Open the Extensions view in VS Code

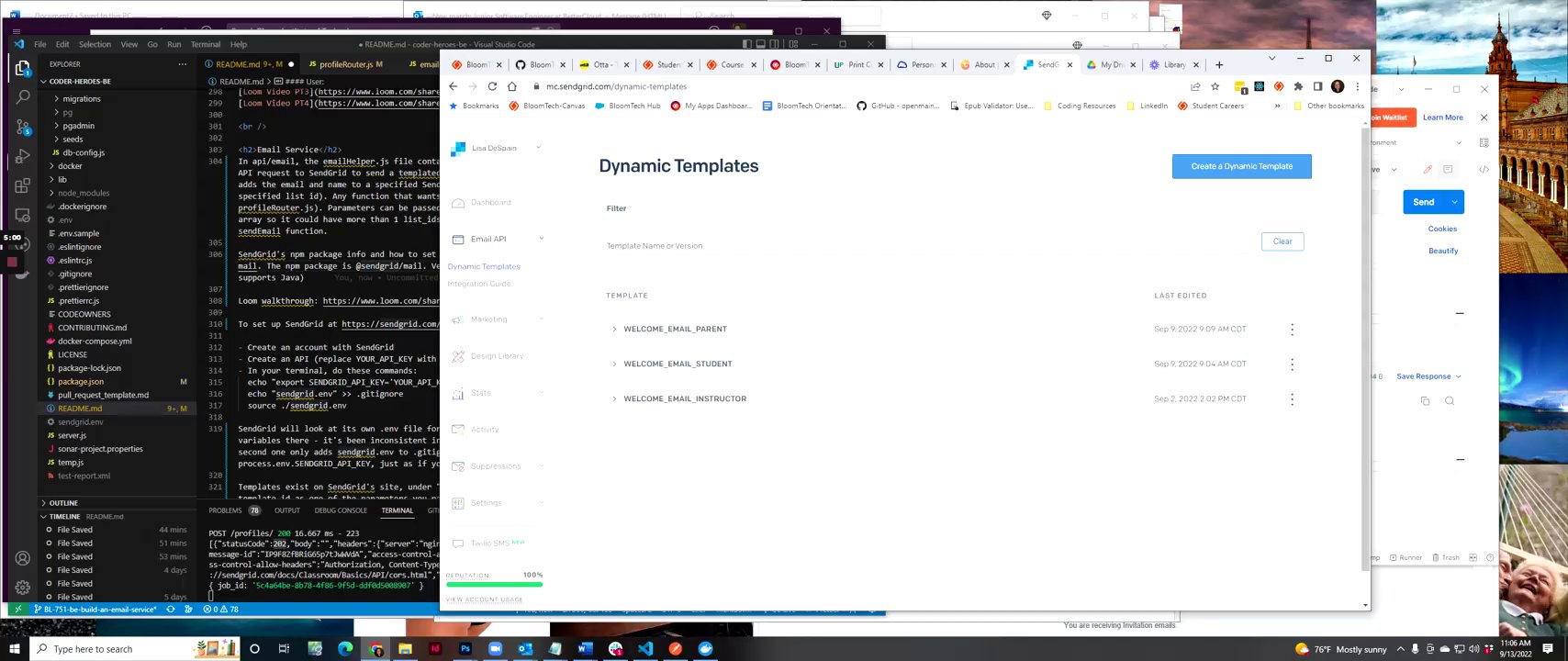22,186
